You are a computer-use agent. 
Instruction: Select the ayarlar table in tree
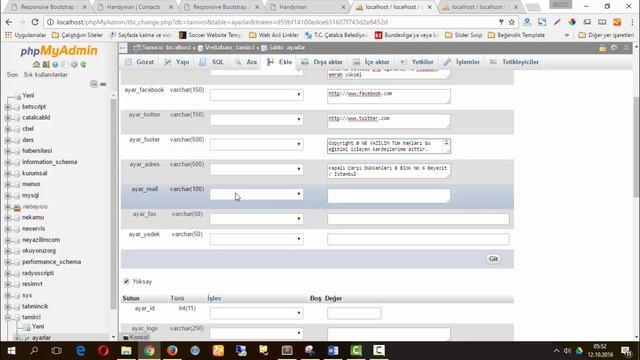coord(41,338)
